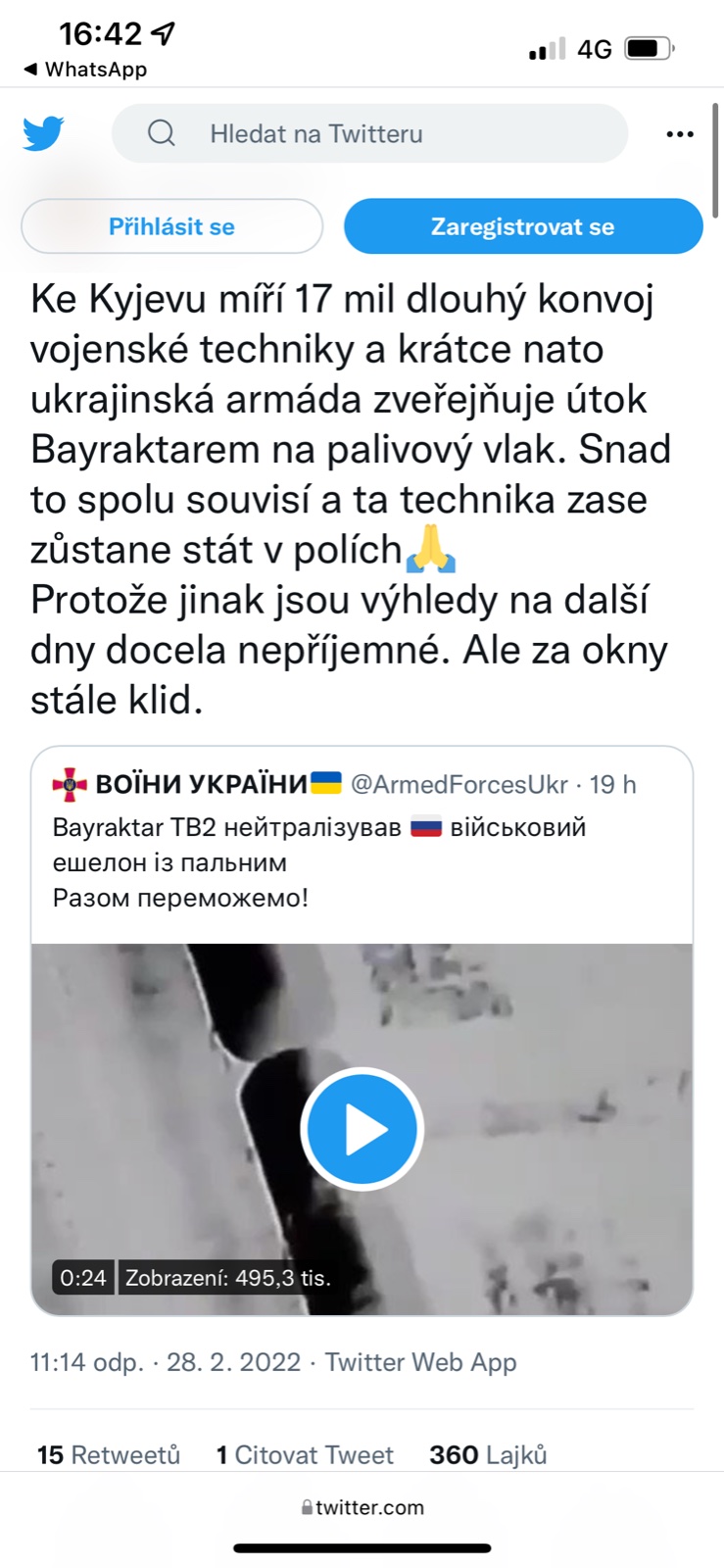Tap the location arrow in status bar

click(164, 34)
